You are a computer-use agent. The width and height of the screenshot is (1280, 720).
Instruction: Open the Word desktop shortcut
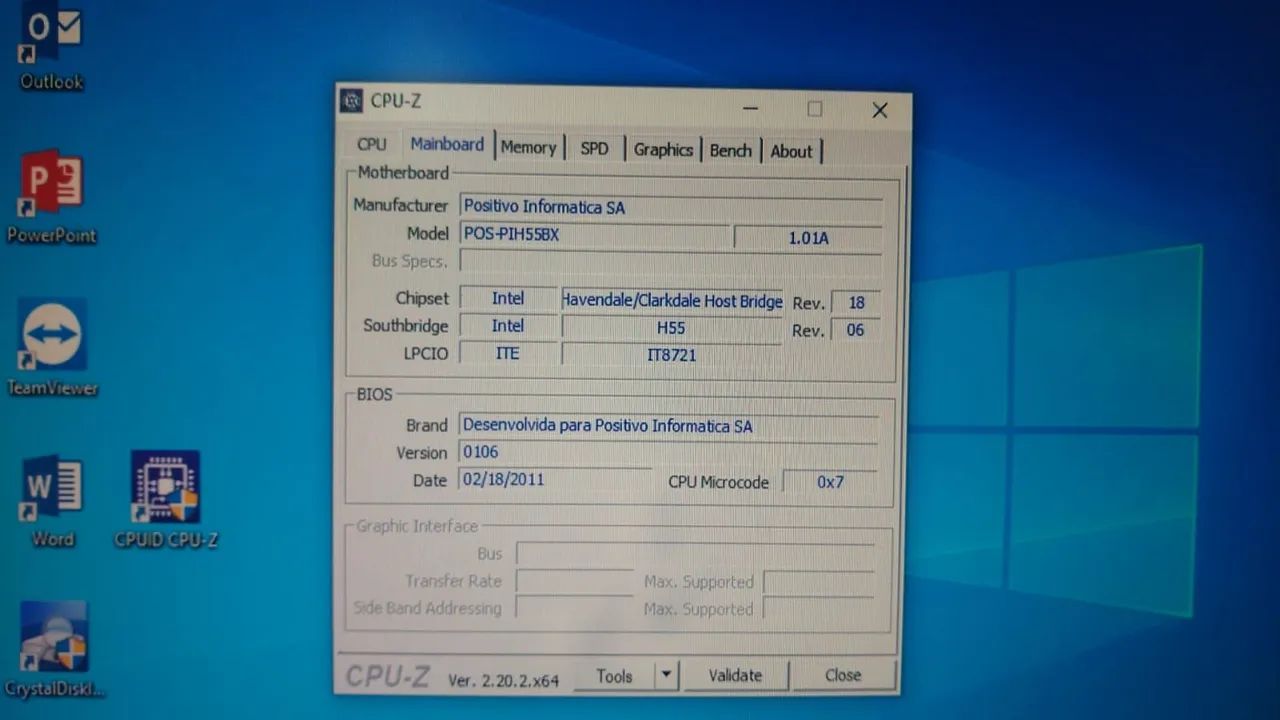point(52,502)
